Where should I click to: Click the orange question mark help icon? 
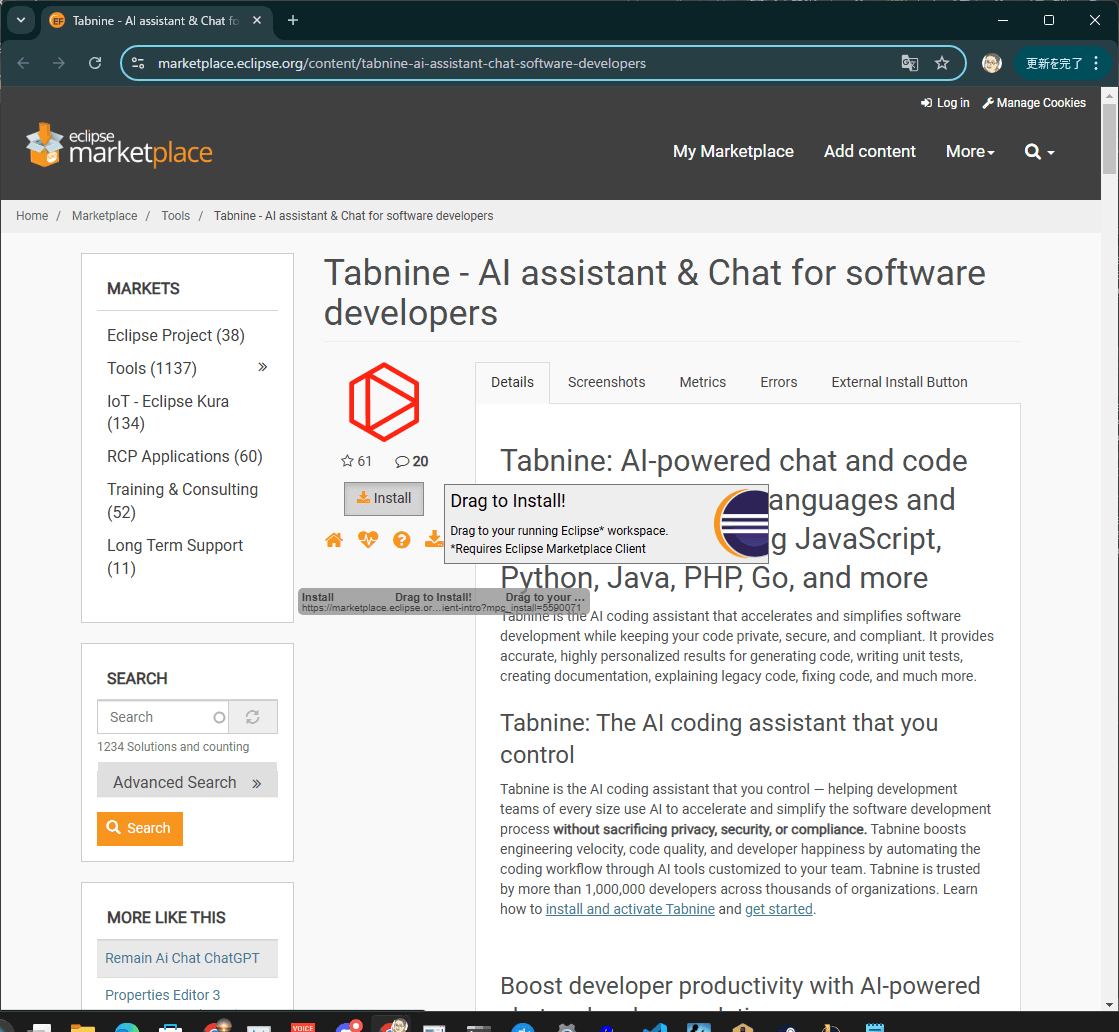point(401,540)
